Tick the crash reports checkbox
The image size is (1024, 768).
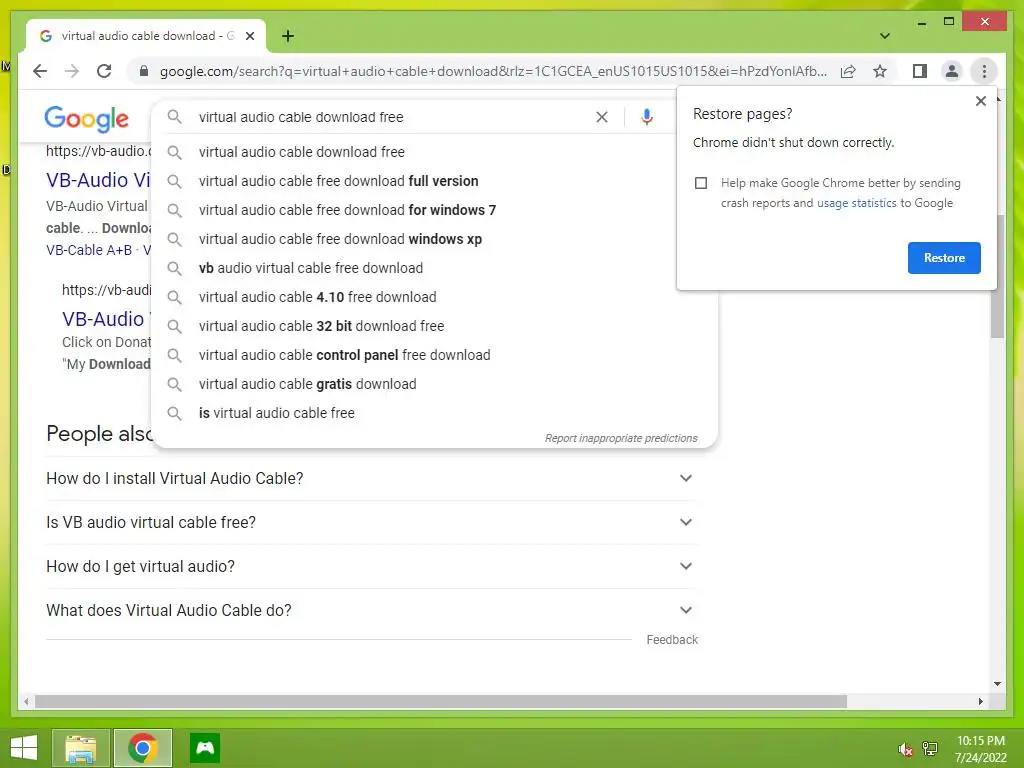click(701, 183)
